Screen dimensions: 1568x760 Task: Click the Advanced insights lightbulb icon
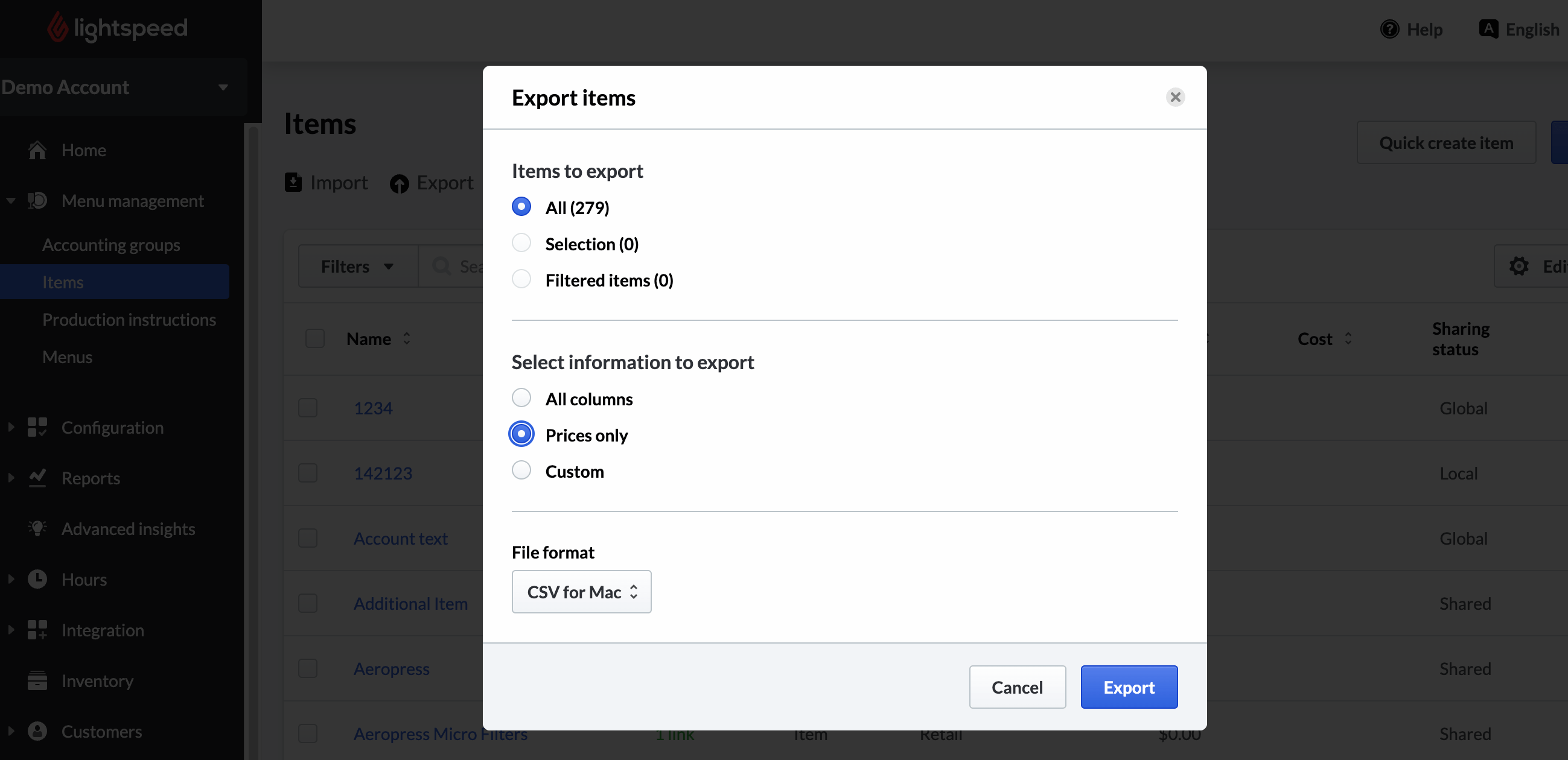point(37,529)
